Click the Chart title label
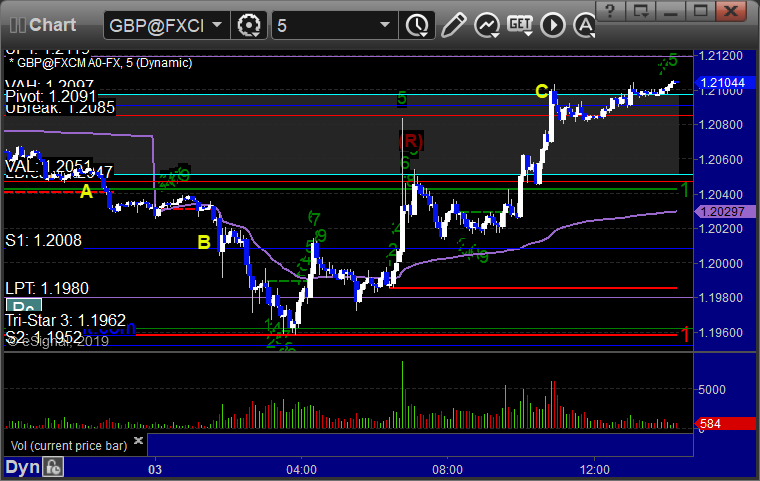Viewport: 760px width, 481px height. coord(52,25)
